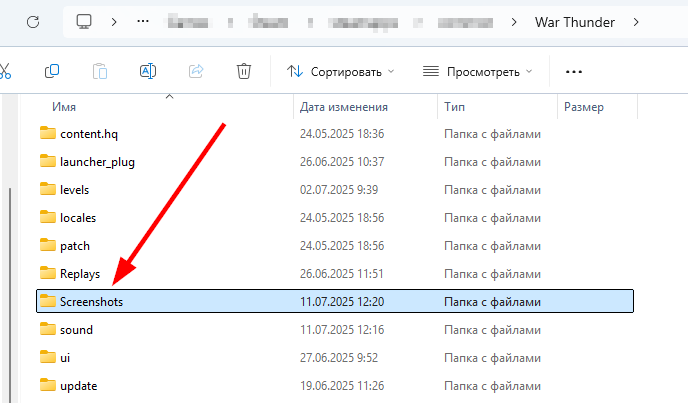Click the Refresh icon

[33, 22]
